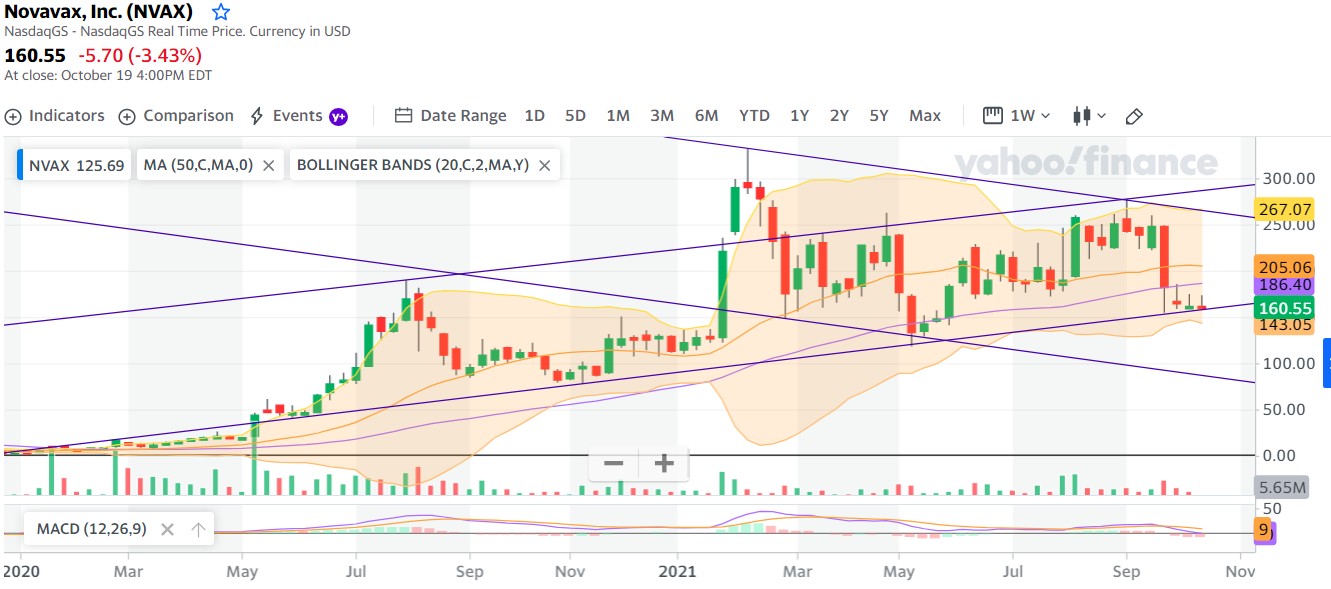This screenshot has height=589, width=1331.
Task: Click the 160.55 green current price tag
Action: coord(1285,309)
